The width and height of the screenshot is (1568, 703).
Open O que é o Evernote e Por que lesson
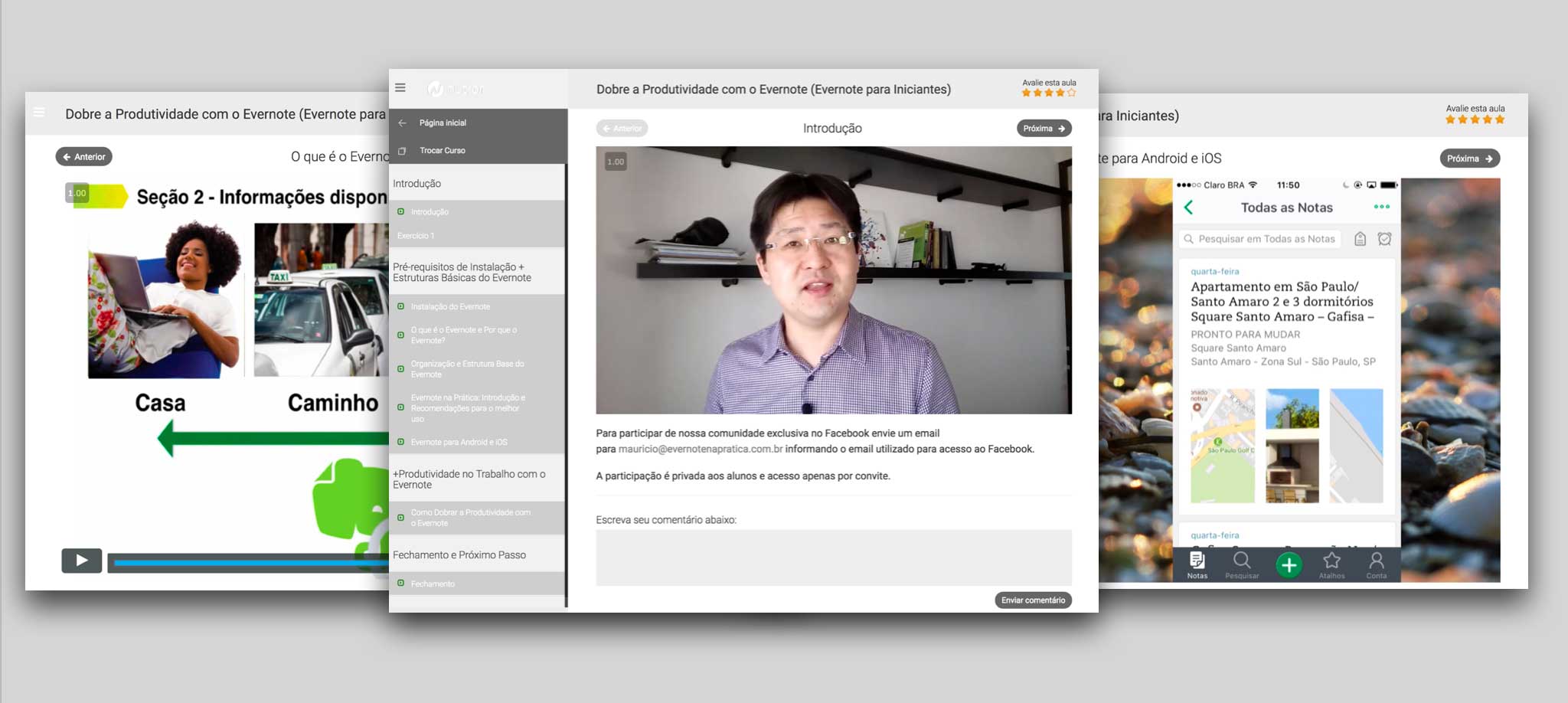464,335
